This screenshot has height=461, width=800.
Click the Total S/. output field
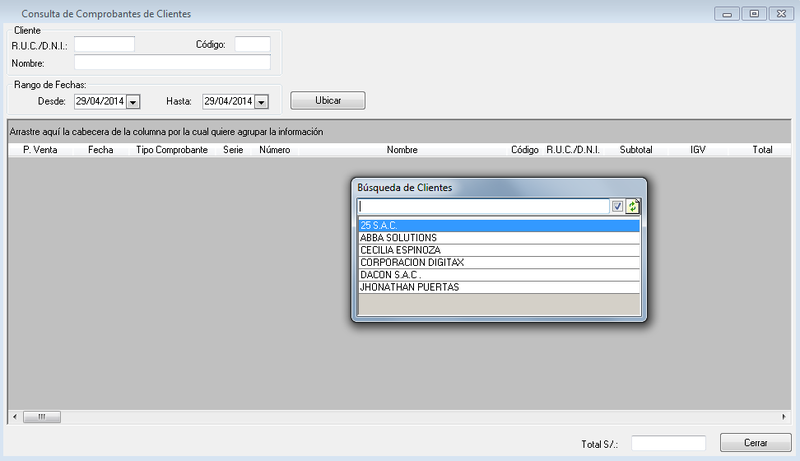[x=668, y=443]
